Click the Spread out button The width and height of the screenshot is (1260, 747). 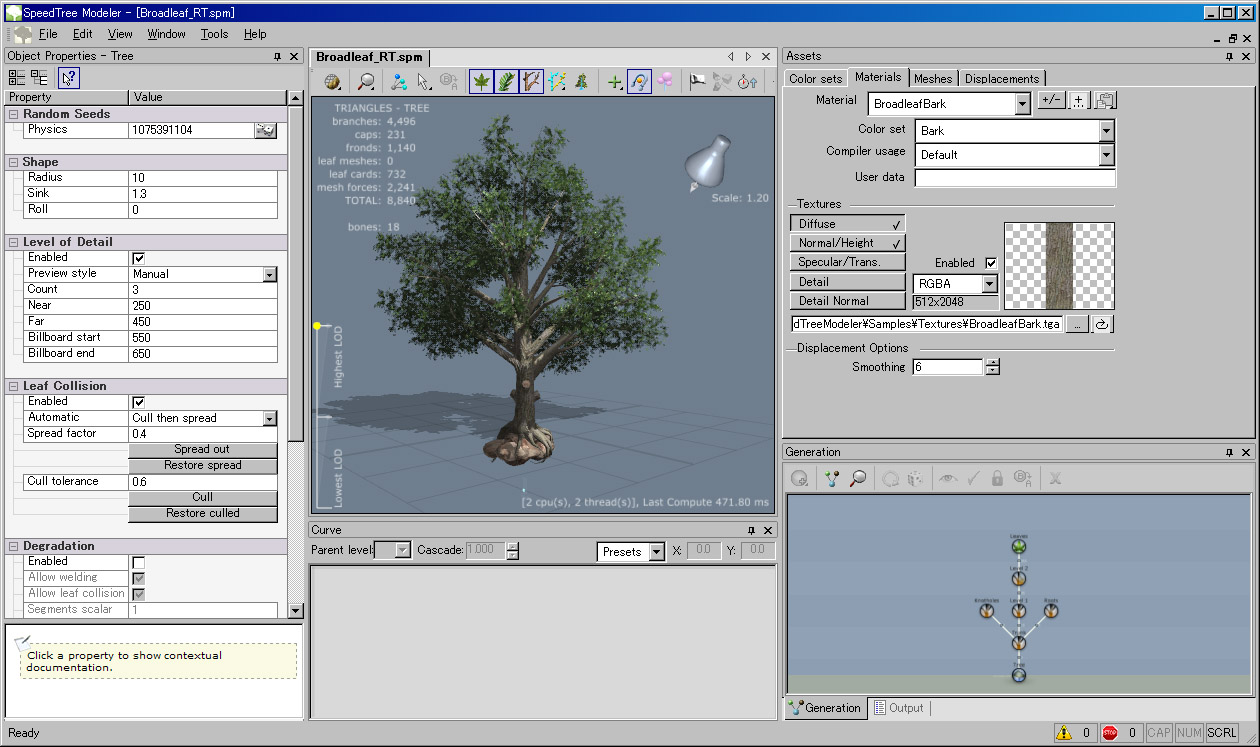pyautogui.click(x=202, y=450)
